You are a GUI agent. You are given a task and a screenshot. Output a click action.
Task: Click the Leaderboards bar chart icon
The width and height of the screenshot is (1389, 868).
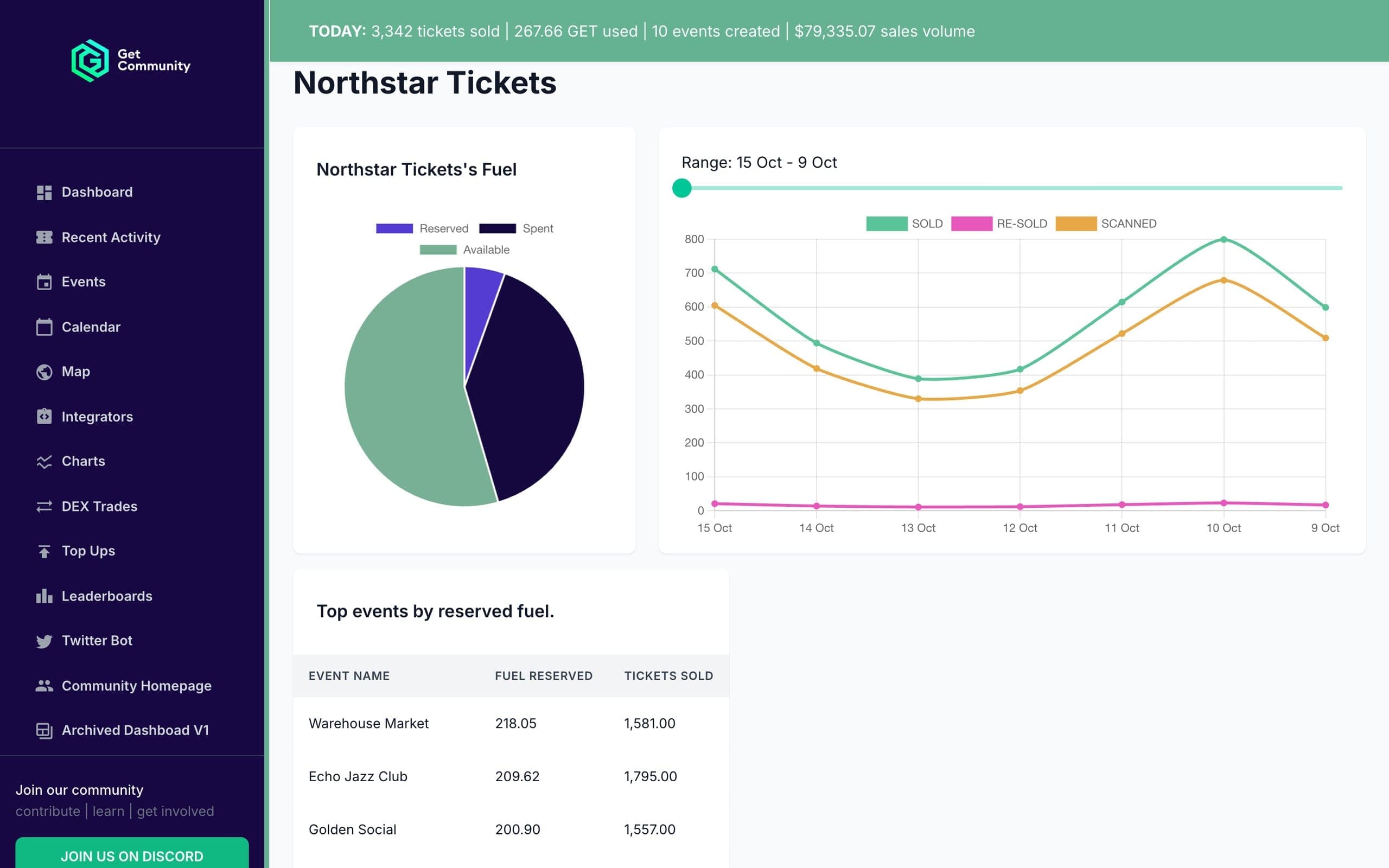tap(44, 596)
